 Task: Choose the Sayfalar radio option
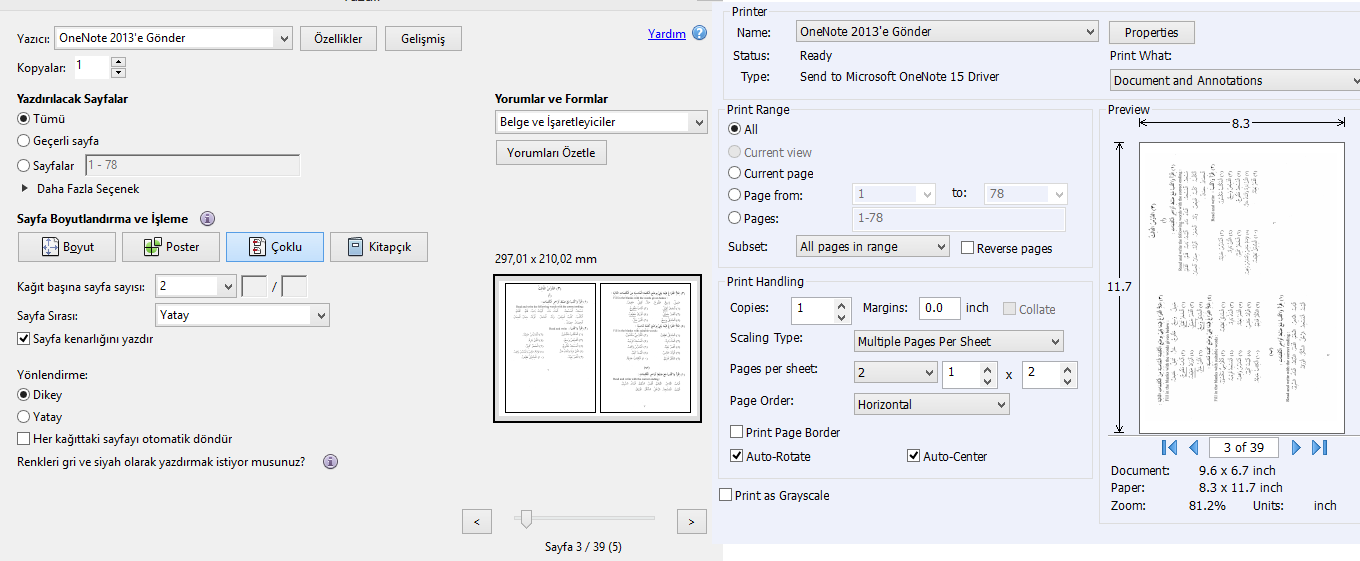[25, 166]
